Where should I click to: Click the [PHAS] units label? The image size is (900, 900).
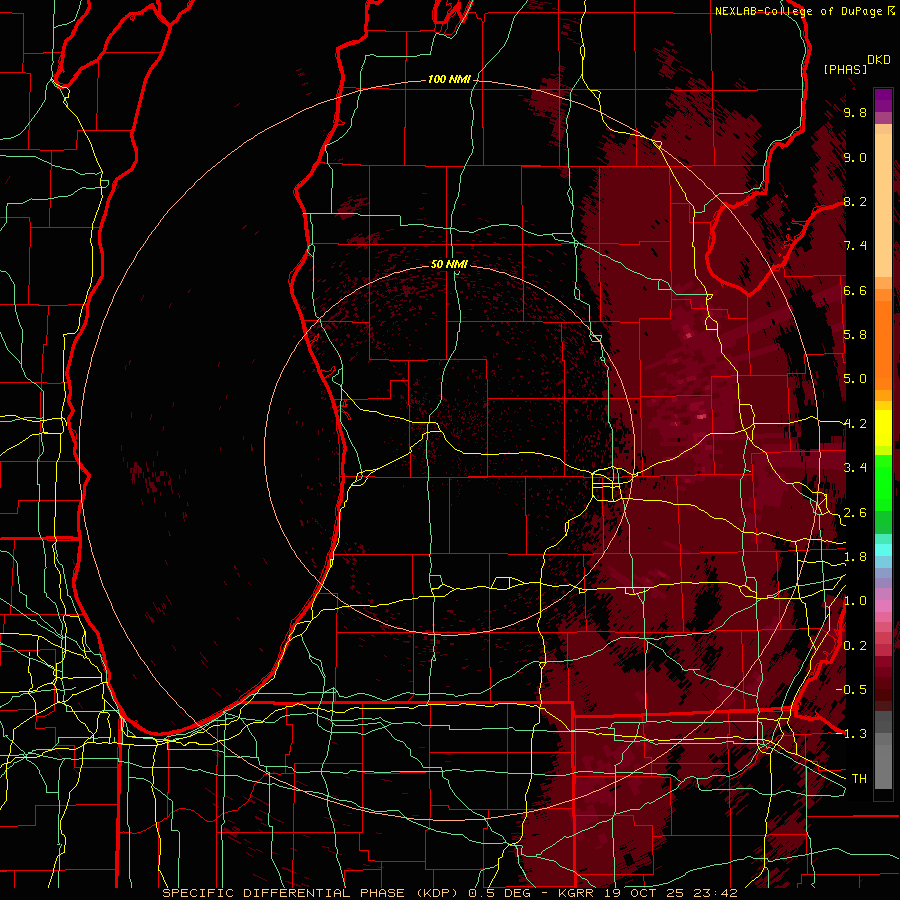tap(845, 69)
